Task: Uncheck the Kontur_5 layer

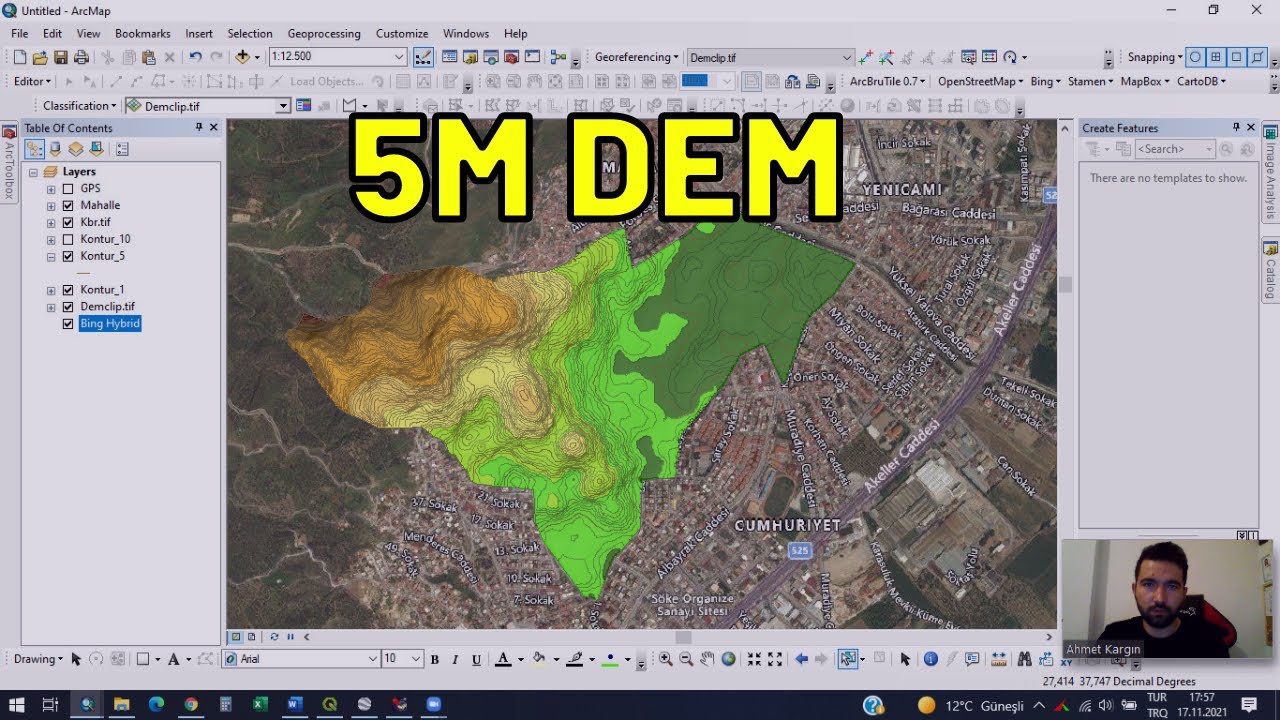Action: [x=68, y=256]
